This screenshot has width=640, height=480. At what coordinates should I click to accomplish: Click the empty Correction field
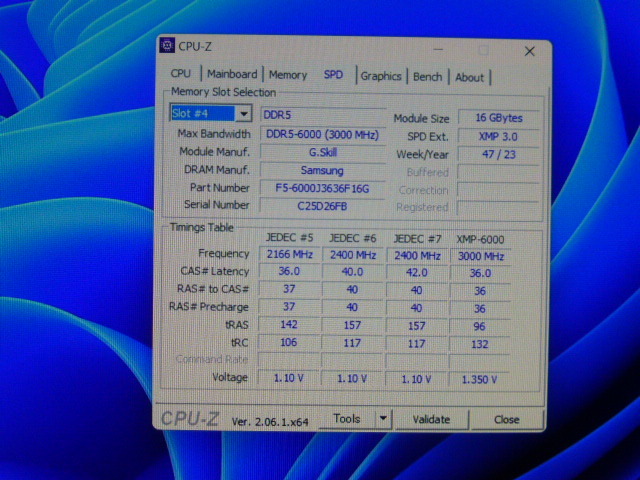(x=498, y=190)
